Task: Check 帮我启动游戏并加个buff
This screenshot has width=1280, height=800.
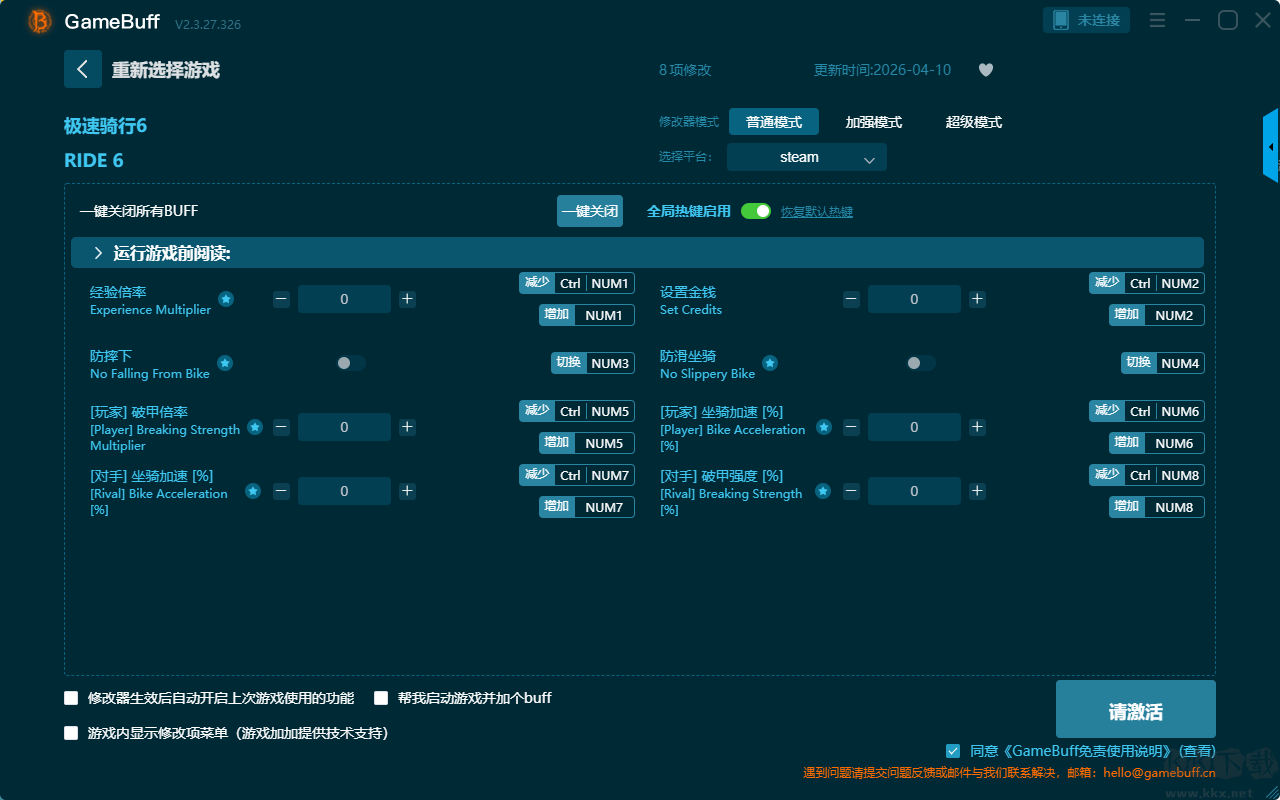Action: pyautogui.click(x=381, y=698)
